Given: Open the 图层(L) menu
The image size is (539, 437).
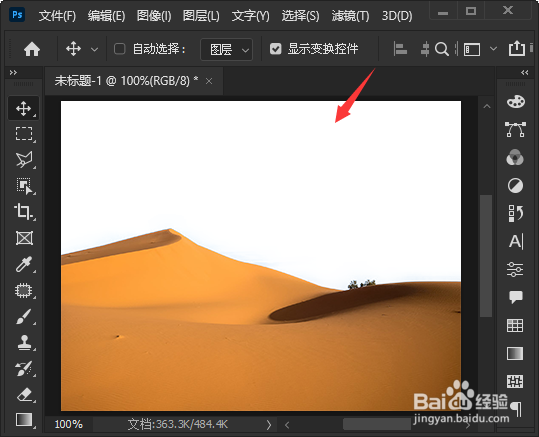Looking at the screenshot, I should point(201,15).
